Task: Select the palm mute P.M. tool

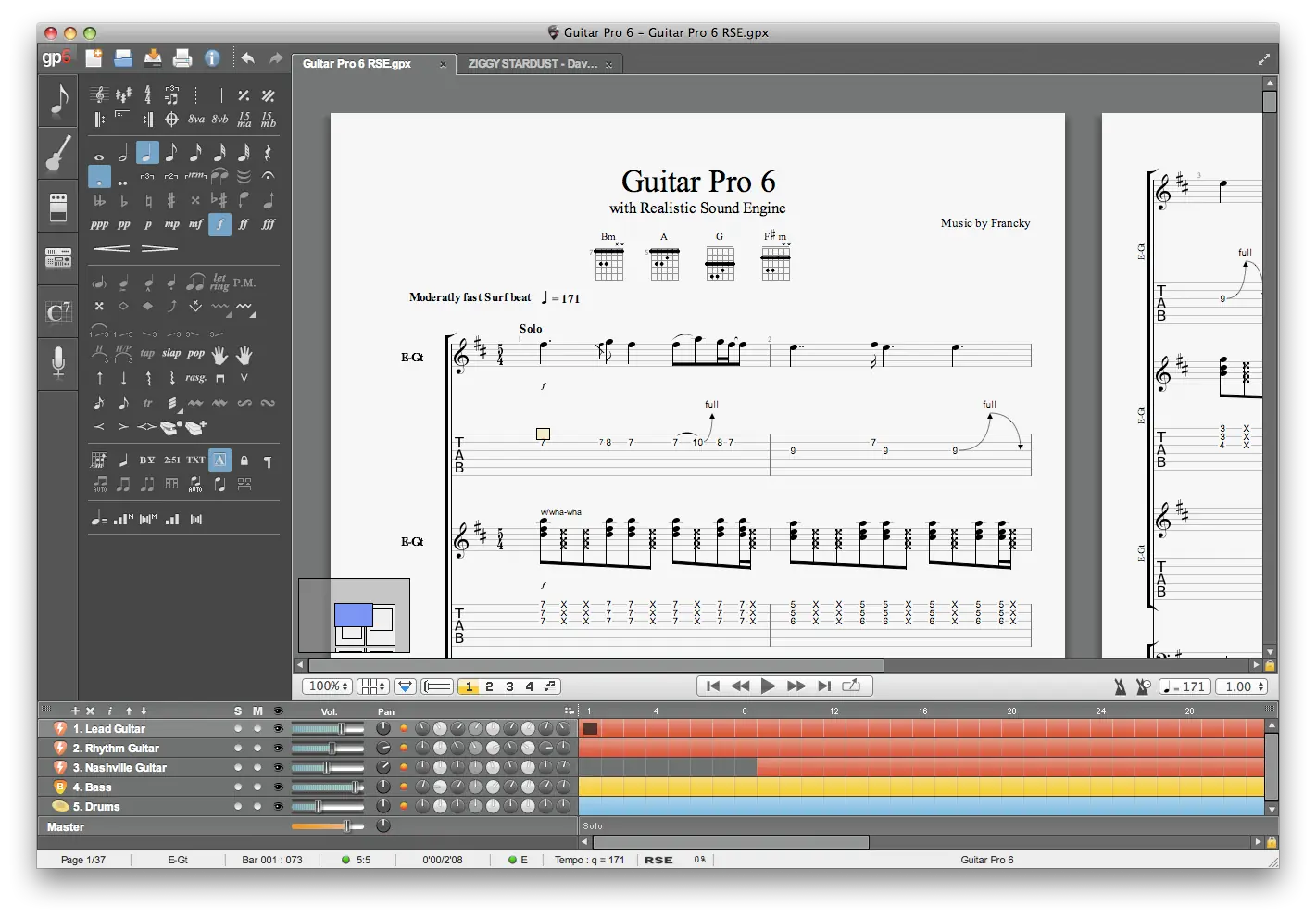Action: point(244,282)
